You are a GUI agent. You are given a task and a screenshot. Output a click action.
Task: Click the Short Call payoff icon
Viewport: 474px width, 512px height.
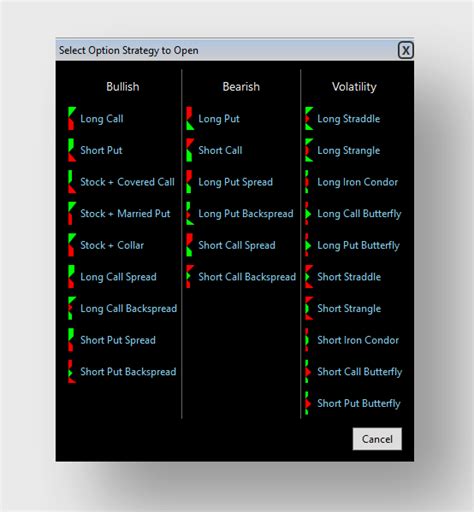190,150
